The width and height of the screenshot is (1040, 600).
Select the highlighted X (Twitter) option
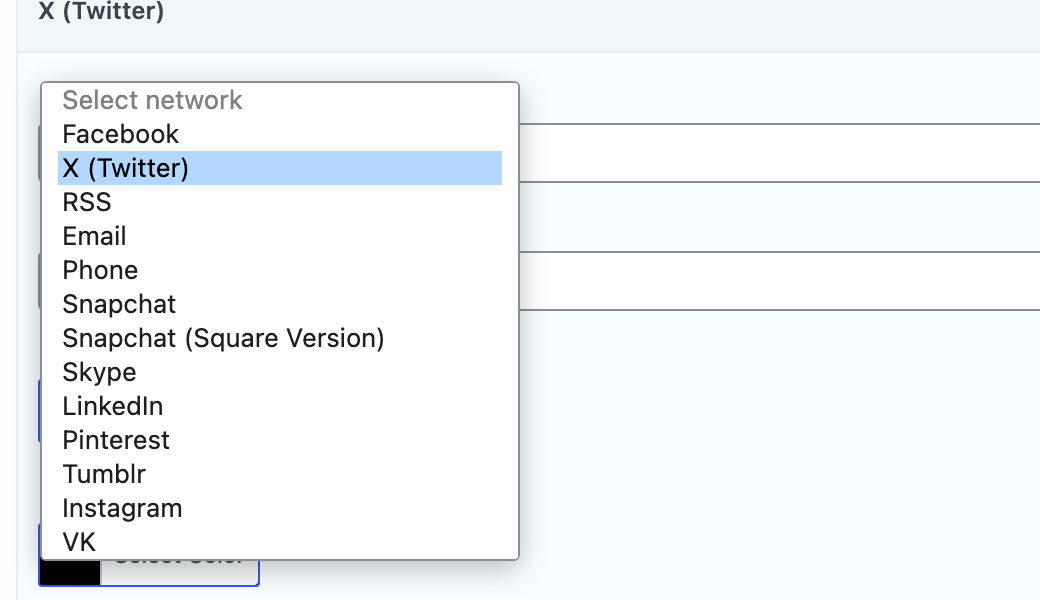point(279,168)
